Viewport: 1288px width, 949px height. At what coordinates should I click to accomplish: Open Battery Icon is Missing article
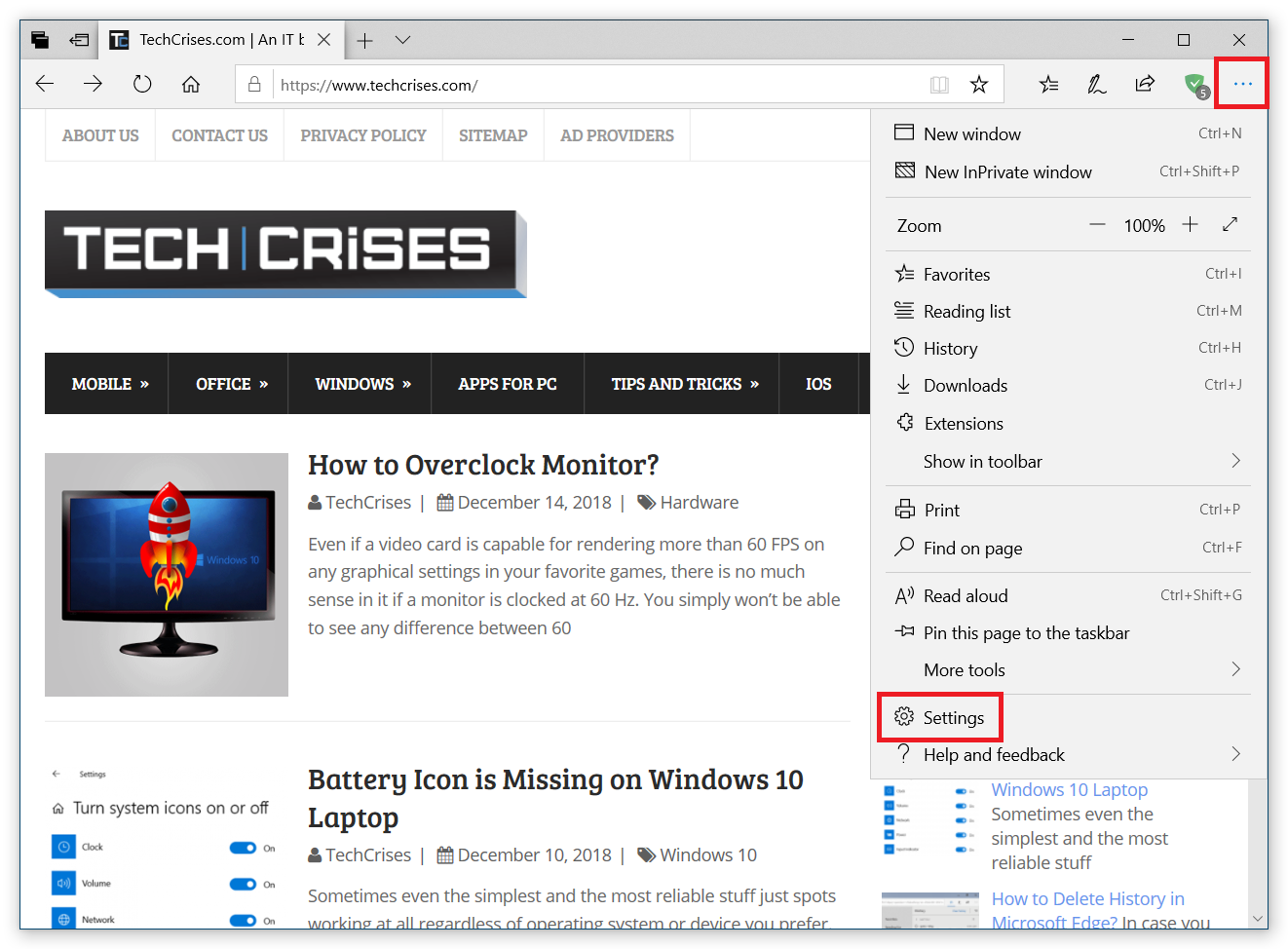tap(555, 798)
